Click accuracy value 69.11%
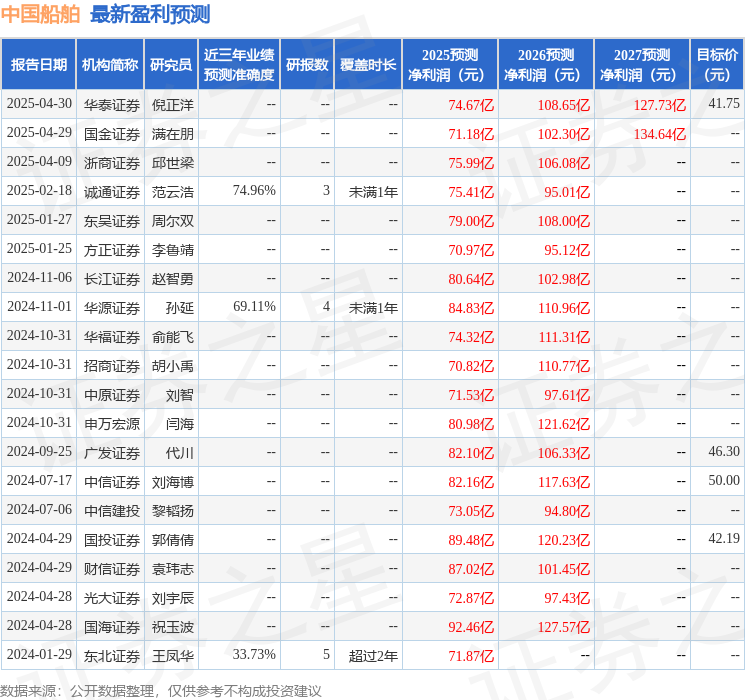This screenshot has width=745, height=700. [x=254, y=307]
